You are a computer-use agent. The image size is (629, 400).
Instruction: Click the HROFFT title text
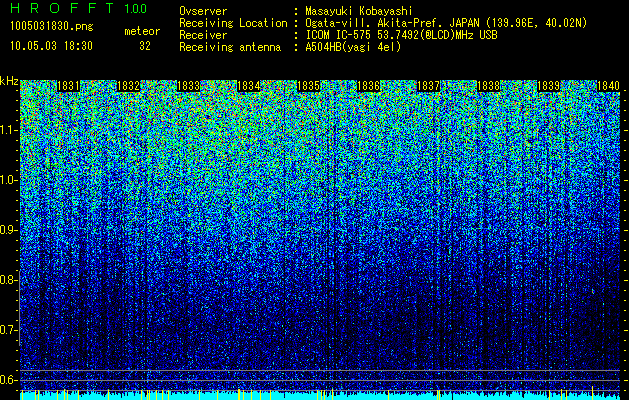tap(62, 8)
